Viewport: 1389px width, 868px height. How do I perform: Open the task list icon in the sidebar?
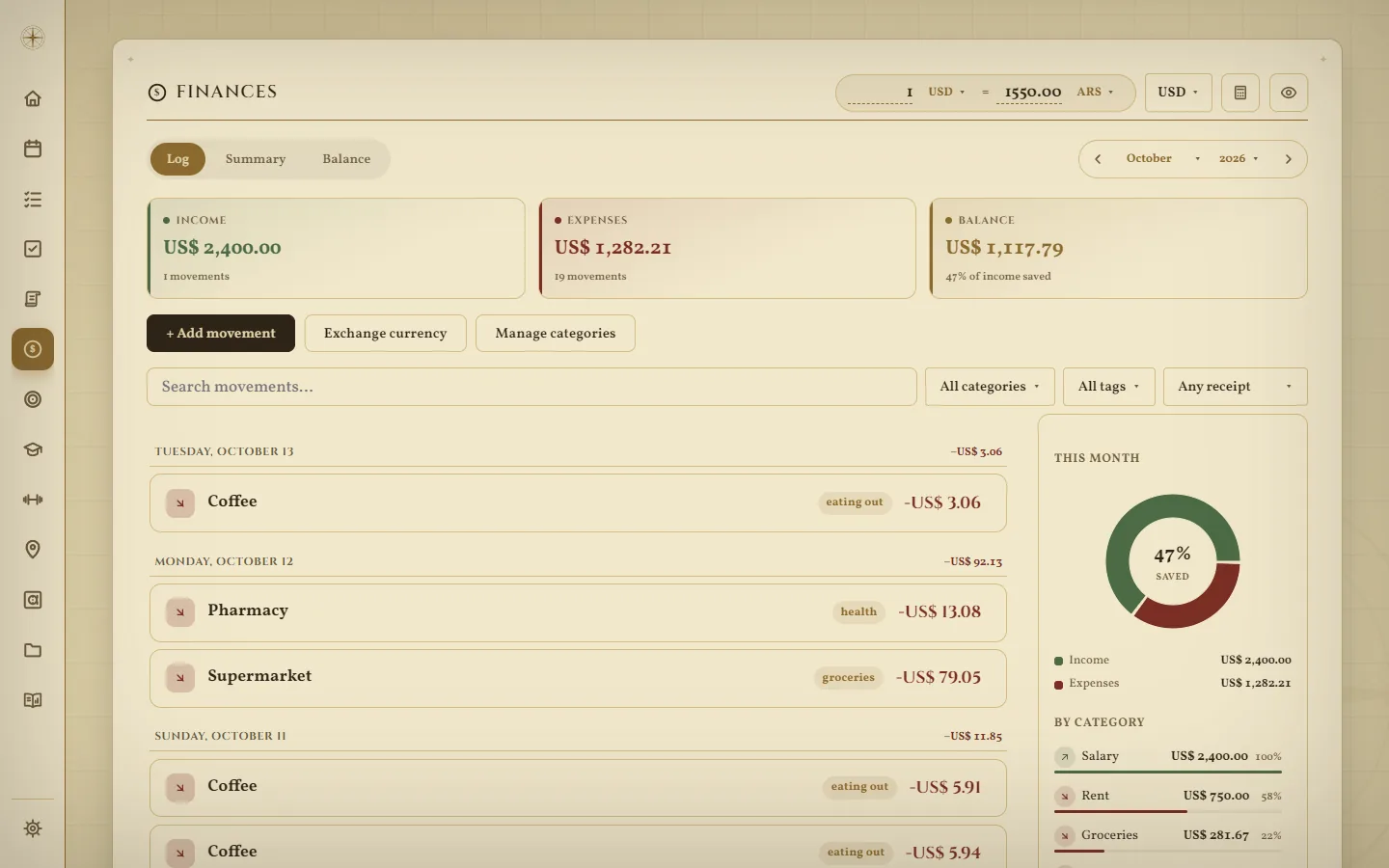tap(33, 199)
